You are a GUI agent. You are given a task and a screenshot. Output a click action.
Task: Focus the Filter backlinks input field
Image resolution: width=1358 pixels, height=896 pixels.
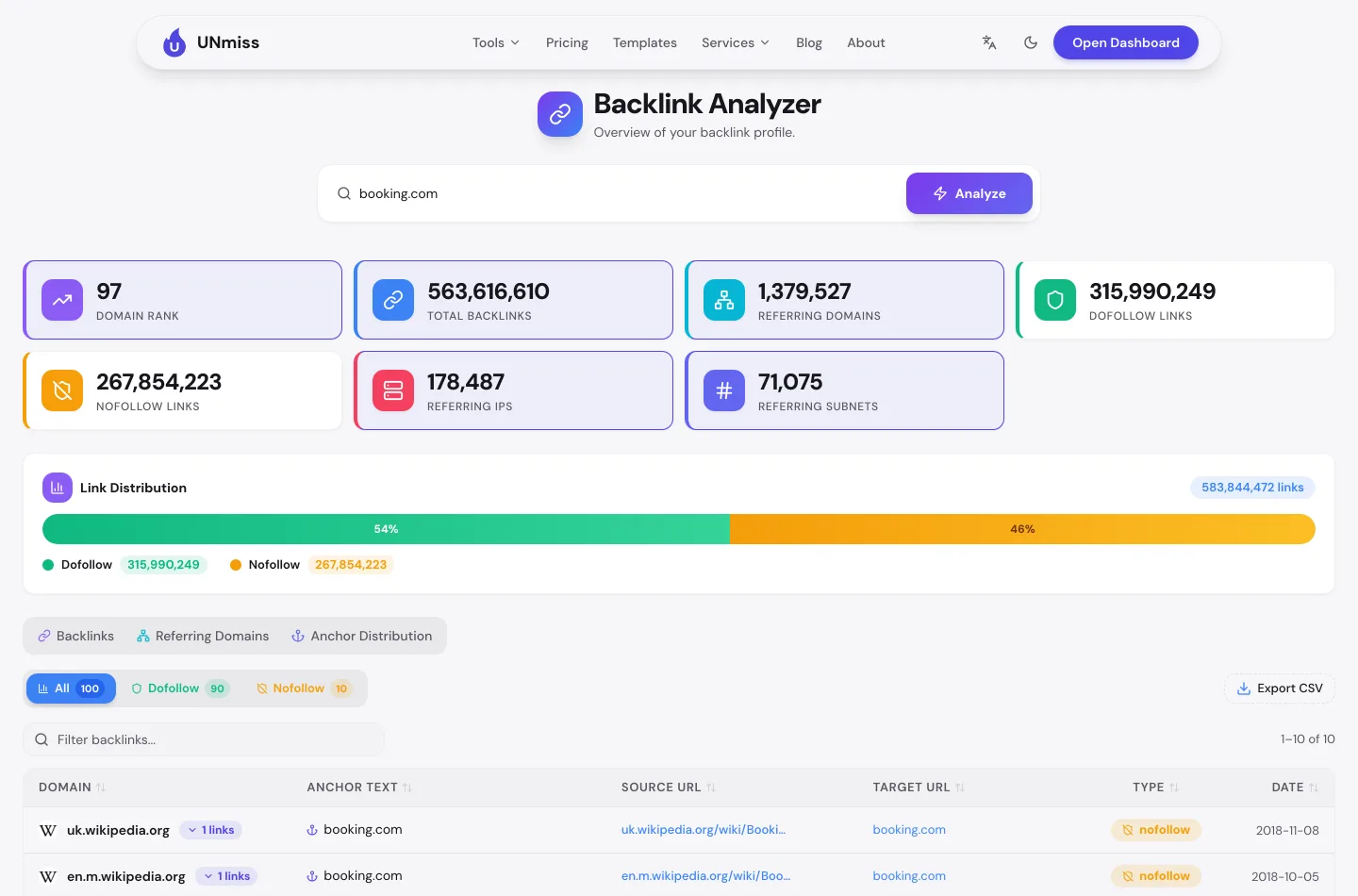(x=204, y=739)
